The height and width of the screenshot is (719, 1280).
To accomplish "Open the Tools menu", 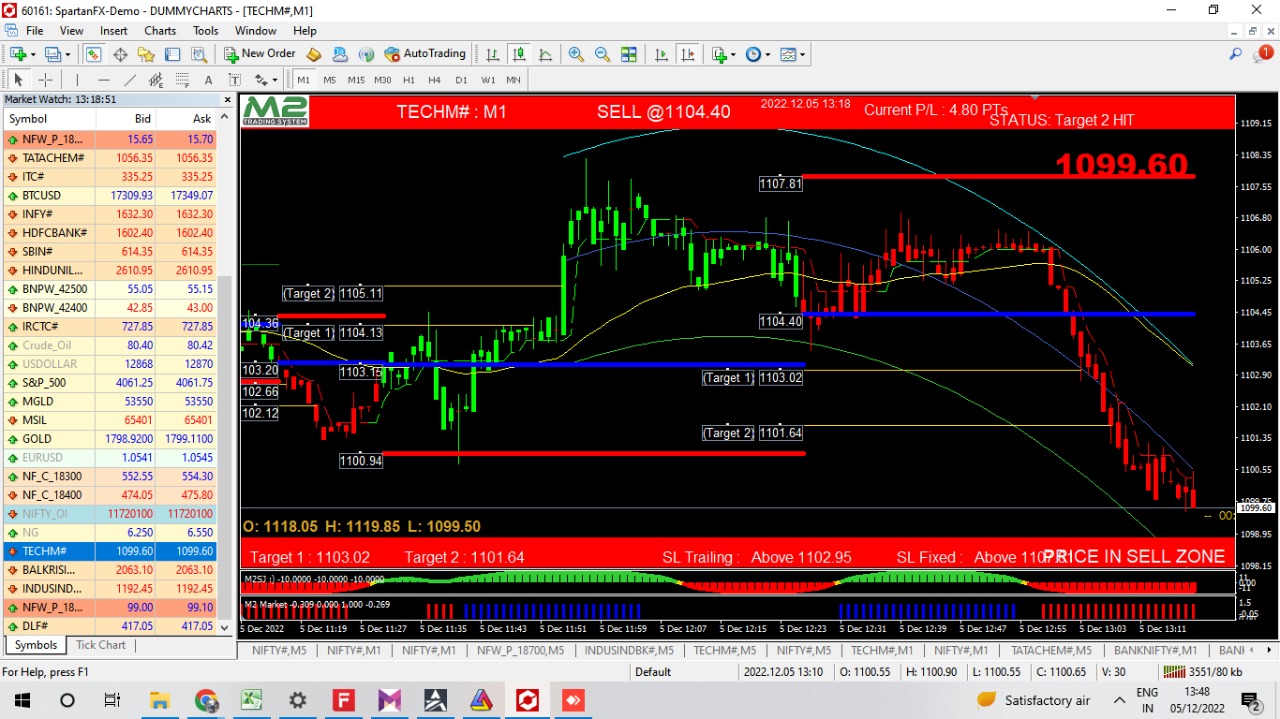I will tap(206, 31).
